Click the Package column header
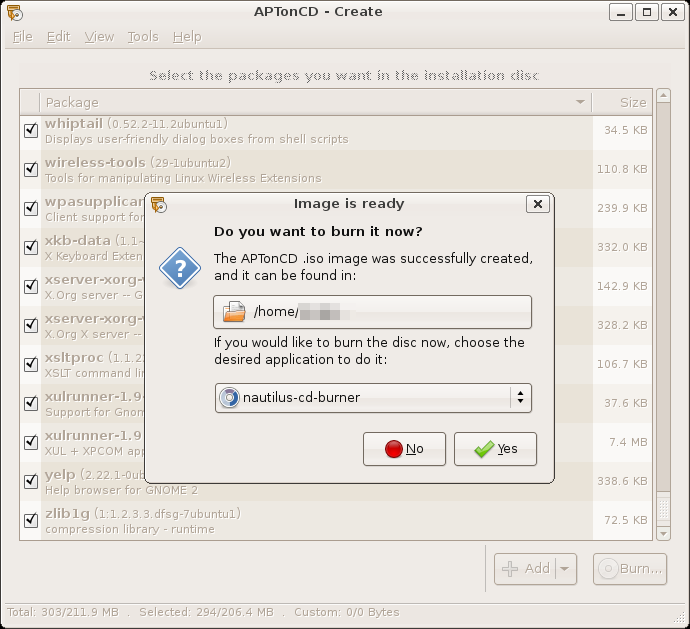 pyautogui.click(x=316, y=102)
